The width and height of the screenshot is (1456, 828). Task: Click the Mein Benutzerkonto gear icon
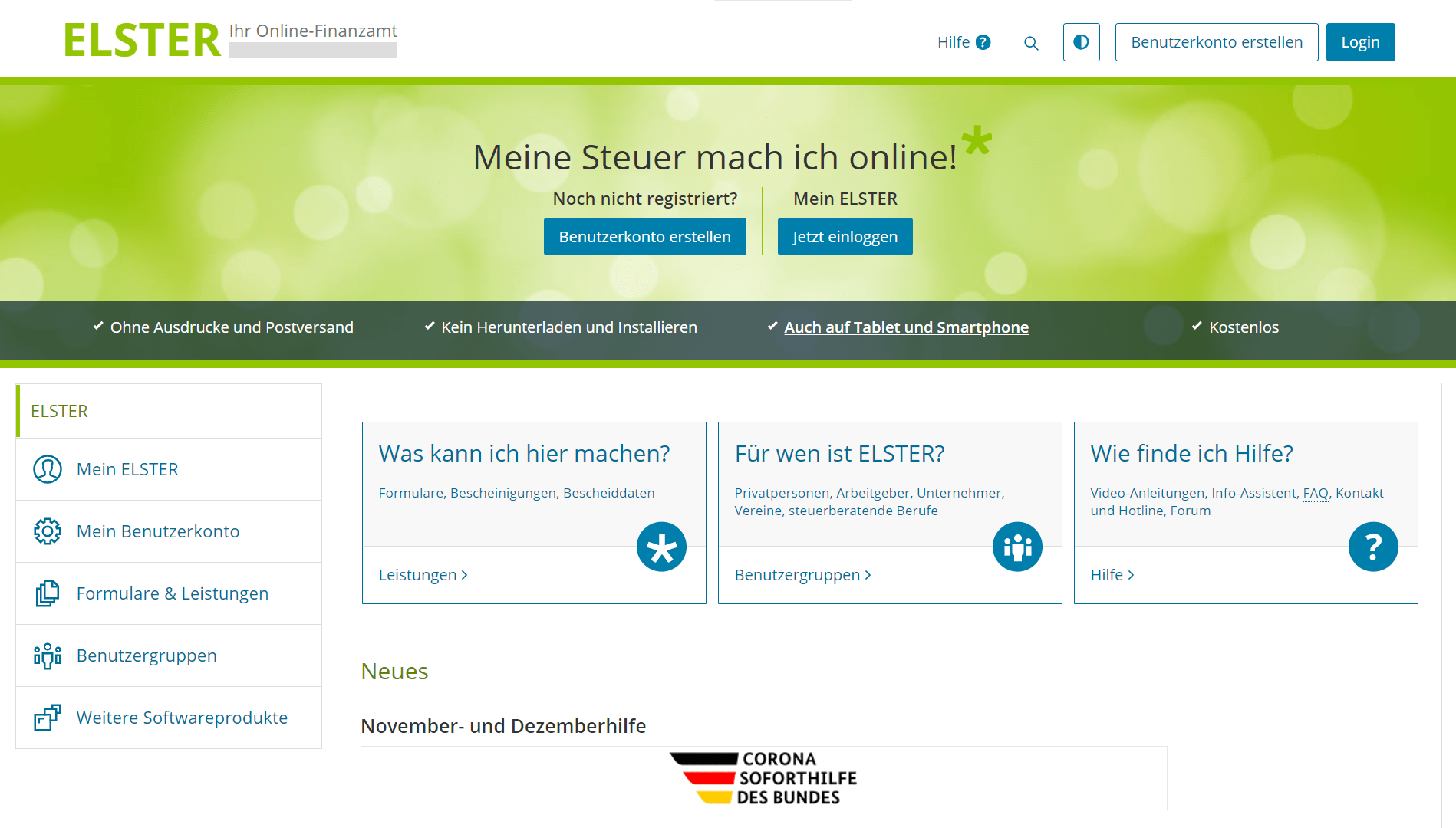pos(48,531)
